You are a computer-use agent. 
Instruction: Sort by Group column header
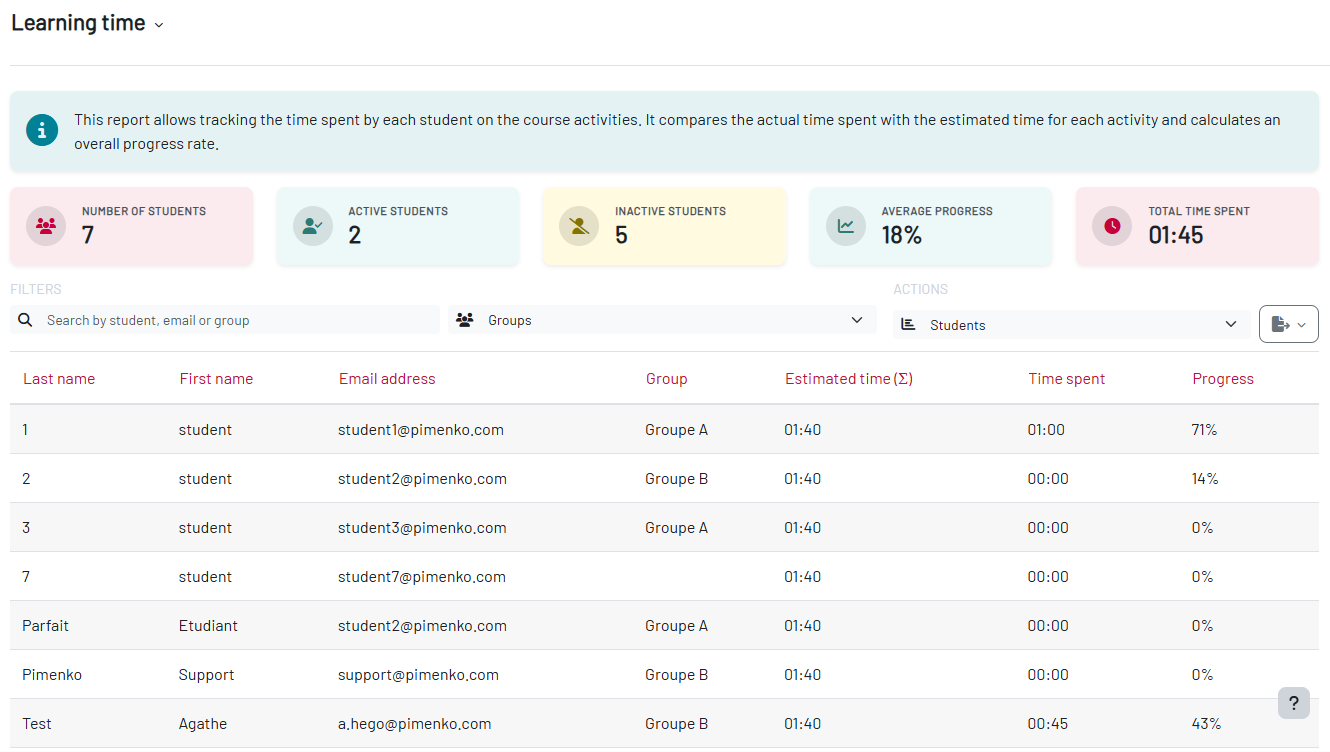click(x=666, y=379)
